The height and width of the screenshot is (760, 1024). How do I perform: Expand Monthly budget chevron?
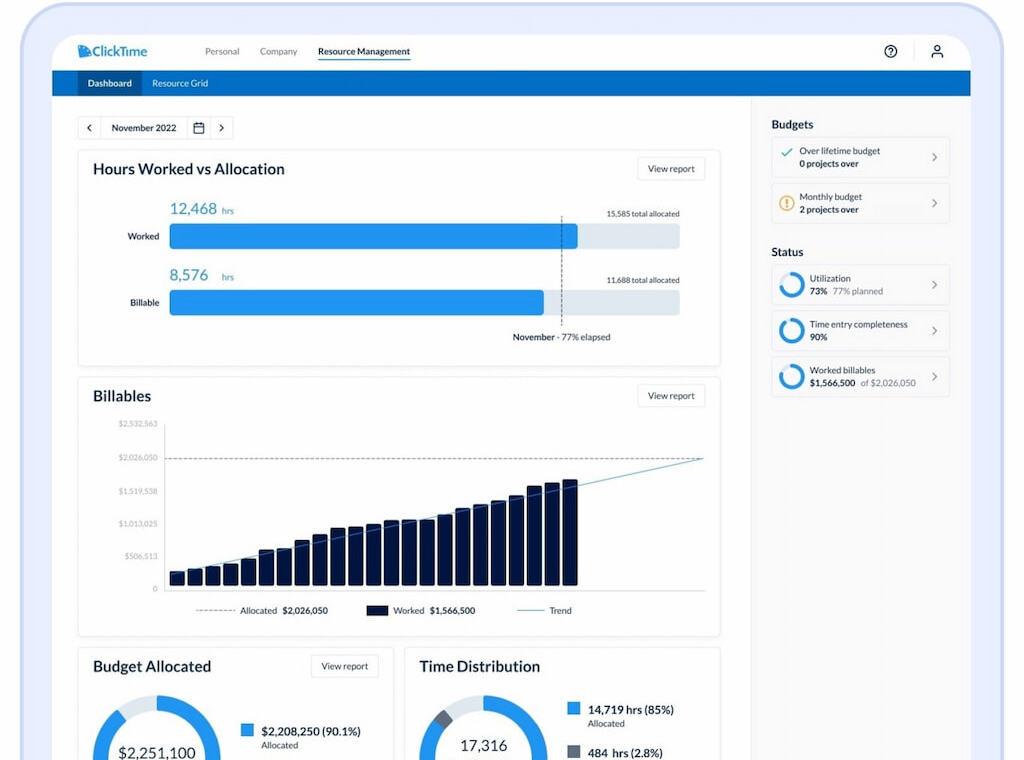tap(935, 203)
